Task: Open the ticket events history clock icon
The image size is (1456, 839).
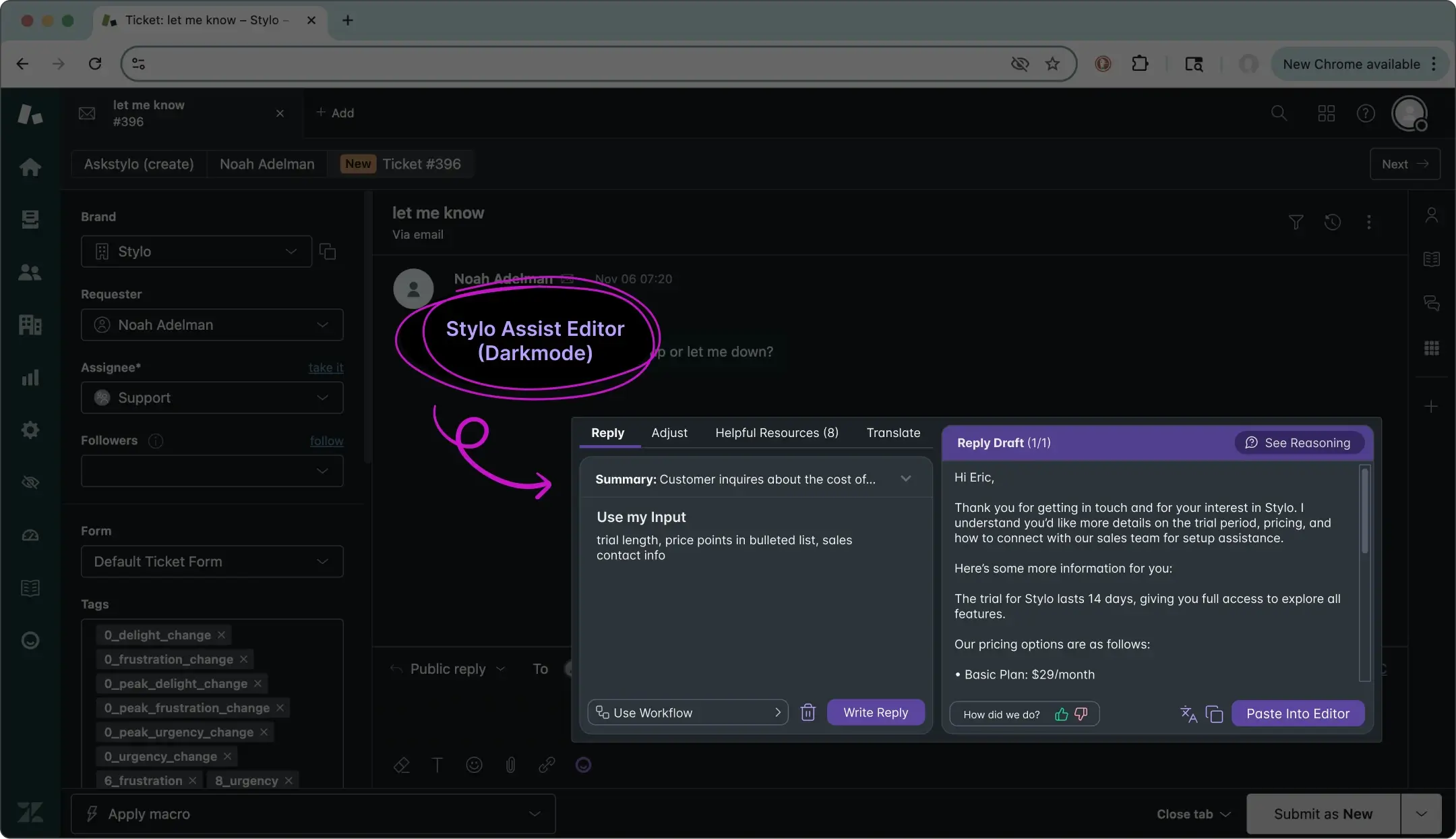Action: pos(1332,222)
